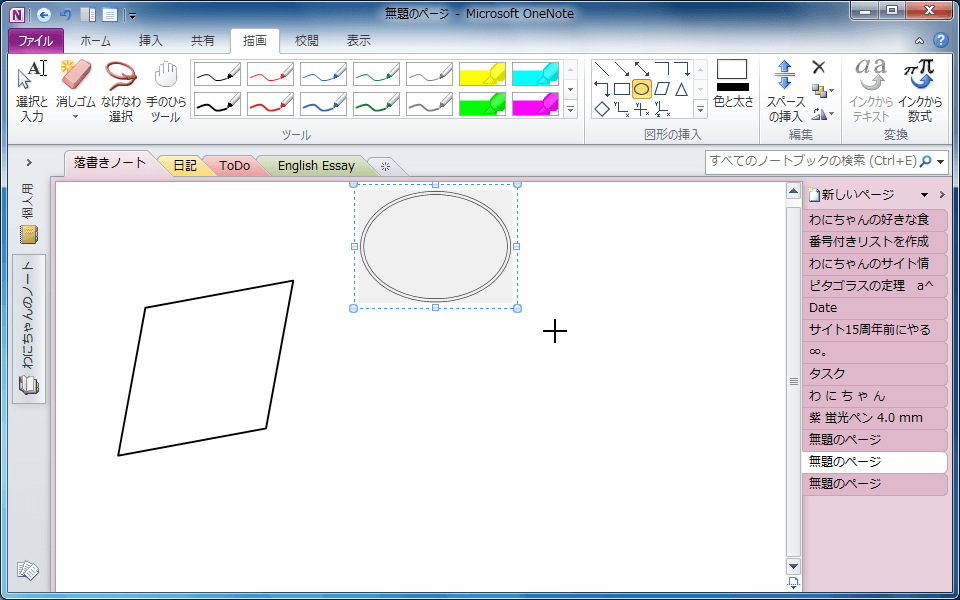960x600 pixels.
Task: Switch to the 共有 ribbon tab
Action: pyautogui.click(x=203, y=41)
